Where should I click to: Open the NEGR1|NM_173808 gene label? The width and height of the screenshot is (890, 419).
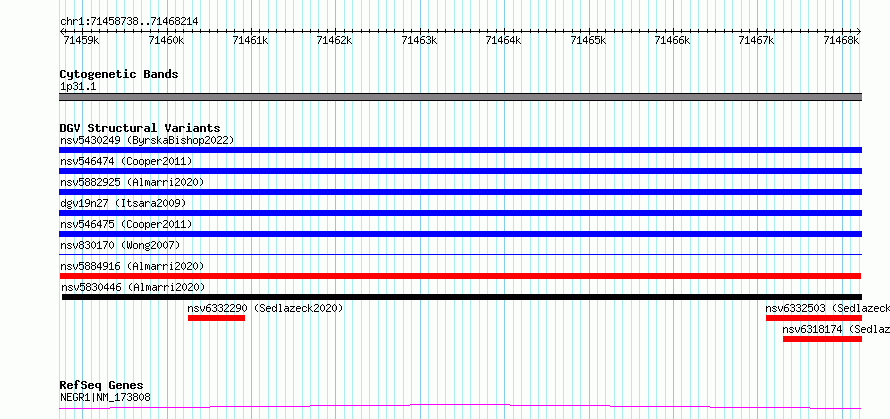tap(106, 397)
